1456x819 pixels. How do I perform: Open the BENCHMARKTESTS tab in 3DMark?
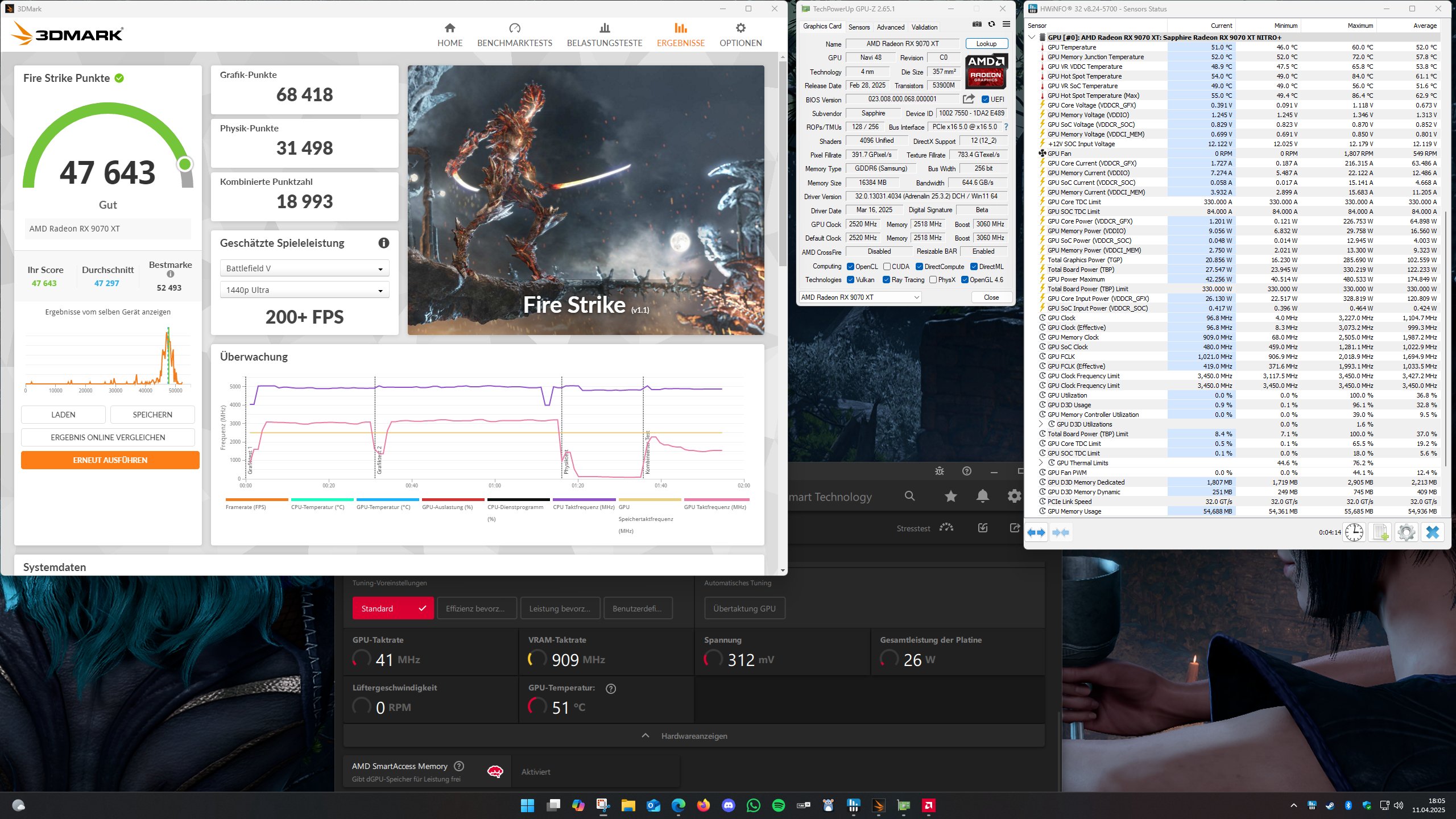pos(514,35)
